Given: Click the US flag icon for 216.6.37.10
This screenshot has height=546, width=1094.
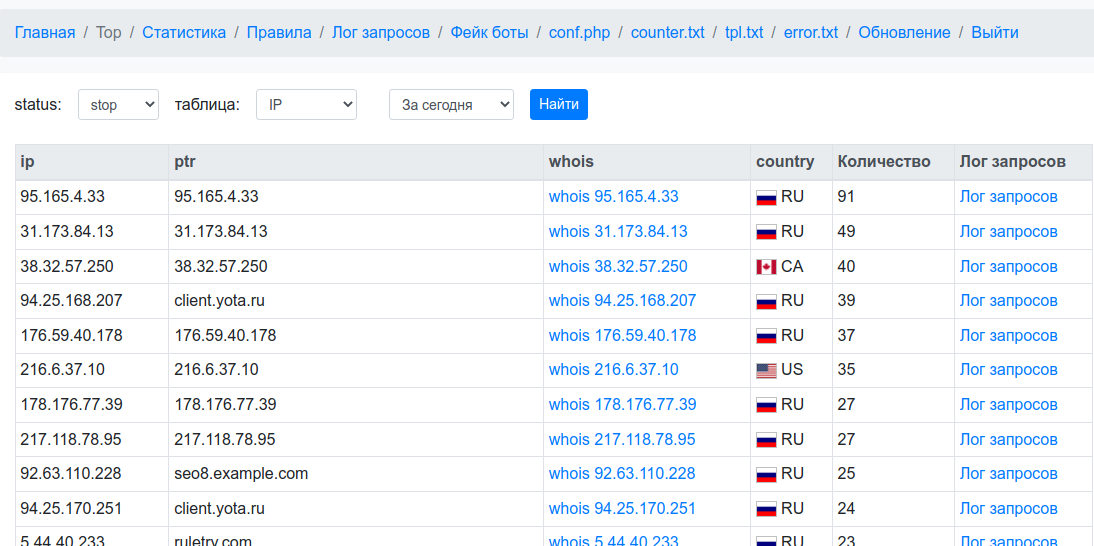Looking at the screenshot, I should [x=766, y=371].
